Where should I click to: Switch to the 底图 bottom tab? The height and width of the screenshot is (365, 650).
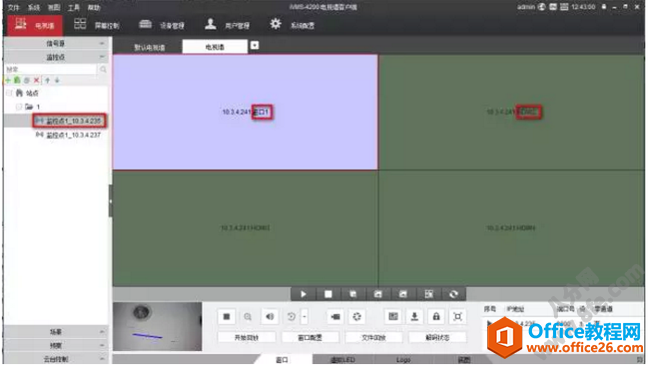click(x=464, y=360)
